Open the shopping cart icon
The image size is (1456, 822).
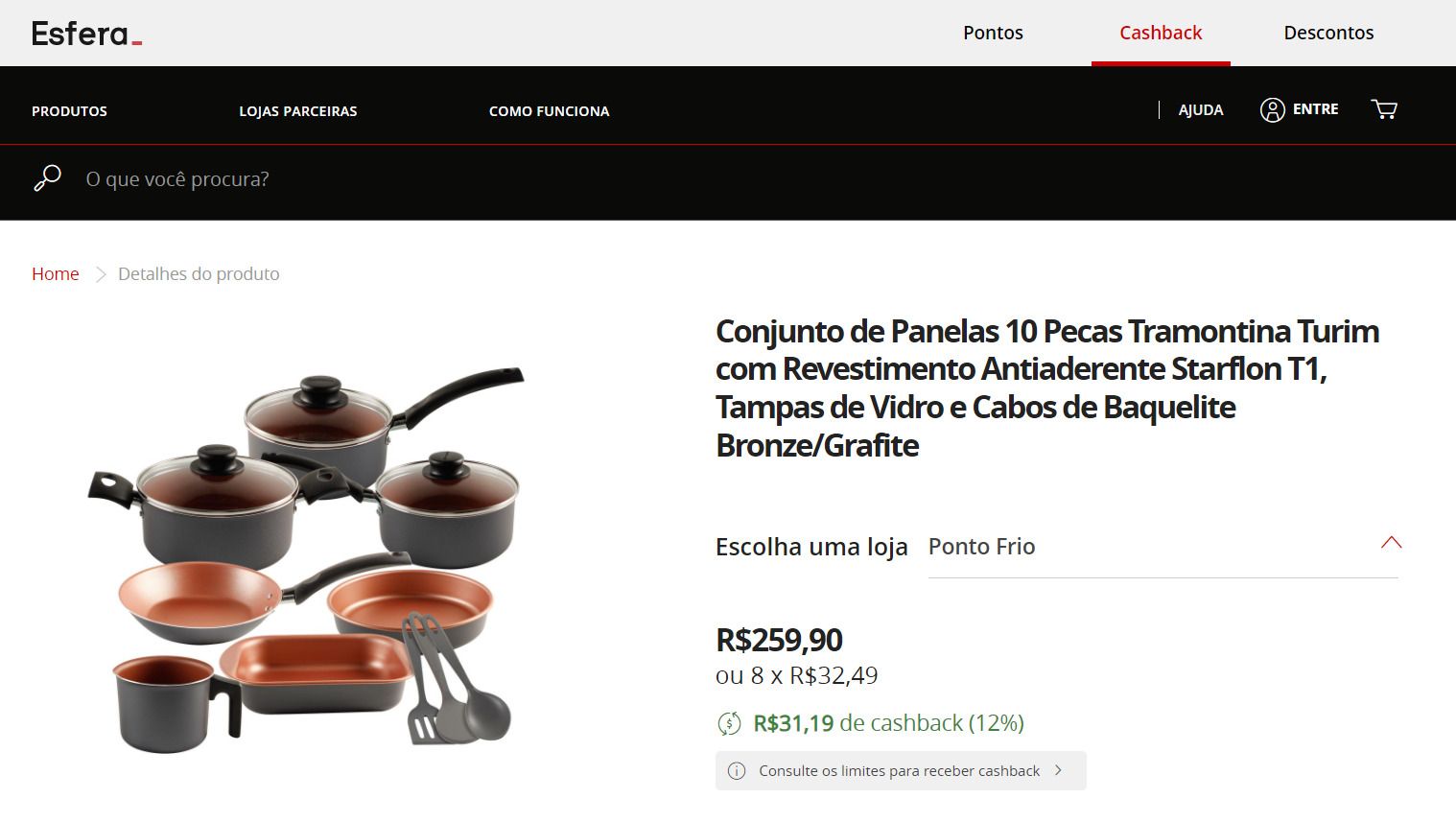point(1384,109)
